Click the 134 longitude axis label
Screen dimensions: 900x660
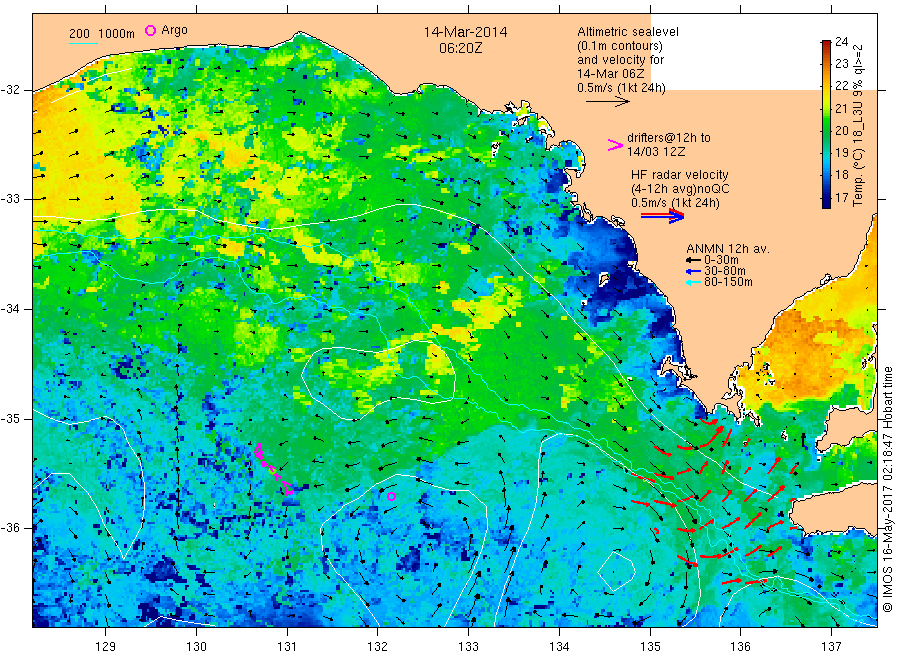(559, 647)
